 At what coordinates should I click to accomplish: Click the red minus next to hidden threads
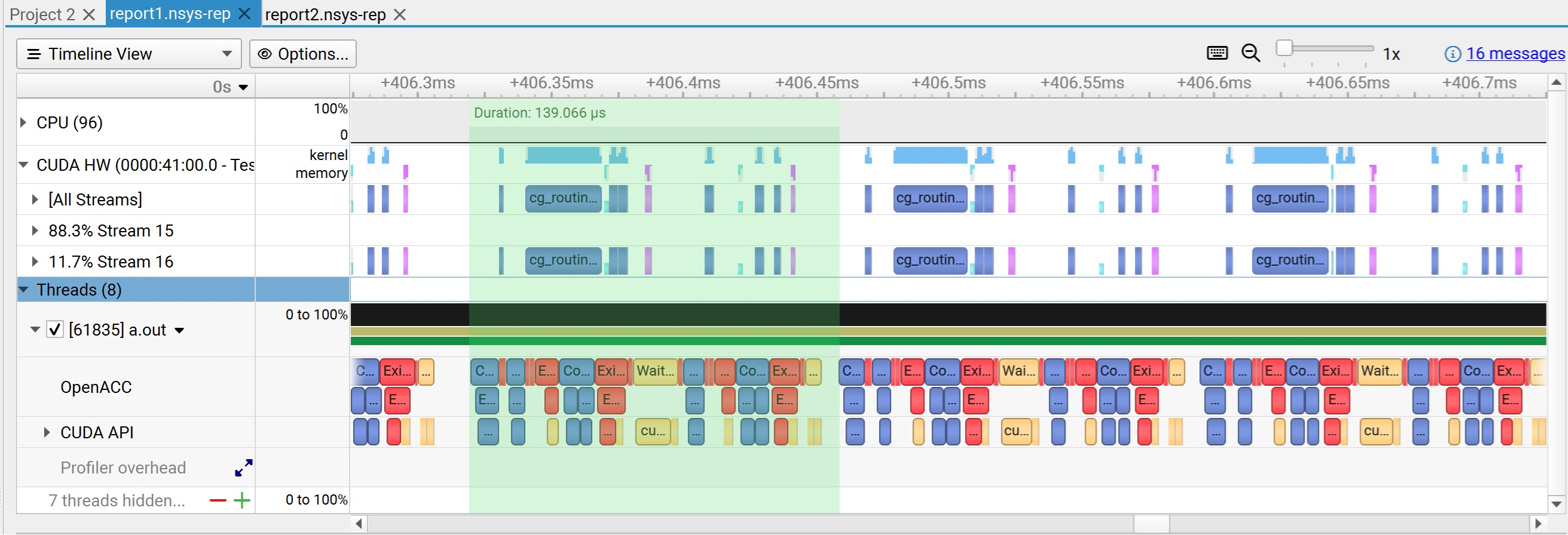[x=218, y=500]
